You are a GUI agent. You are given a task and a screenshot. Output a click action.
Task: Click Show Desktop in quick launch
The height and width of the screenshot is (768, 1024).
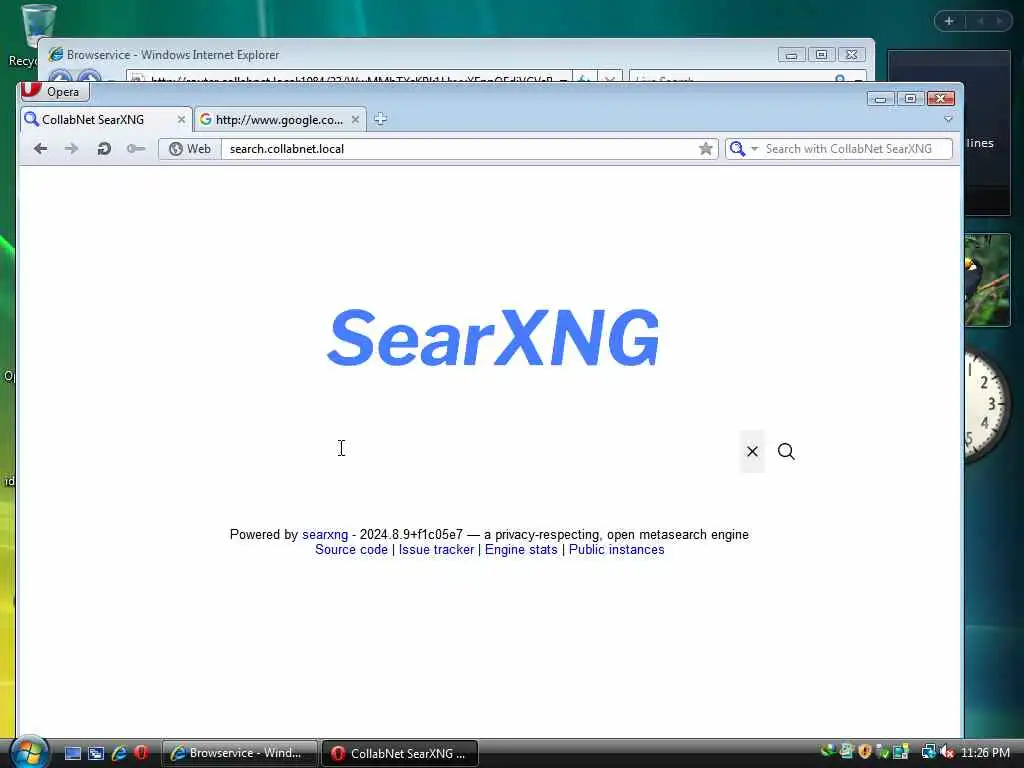(x=72, y=753)
